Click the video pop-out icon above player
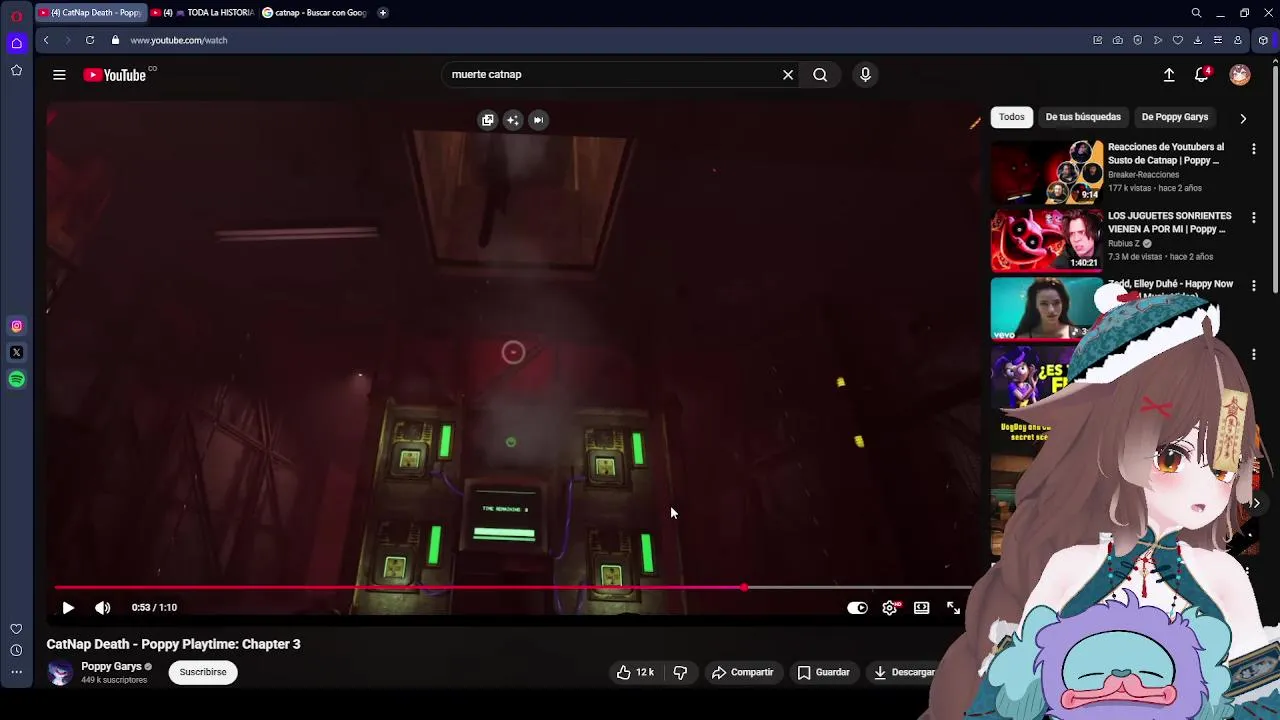Screen dimensions: 1280x720 488,120
